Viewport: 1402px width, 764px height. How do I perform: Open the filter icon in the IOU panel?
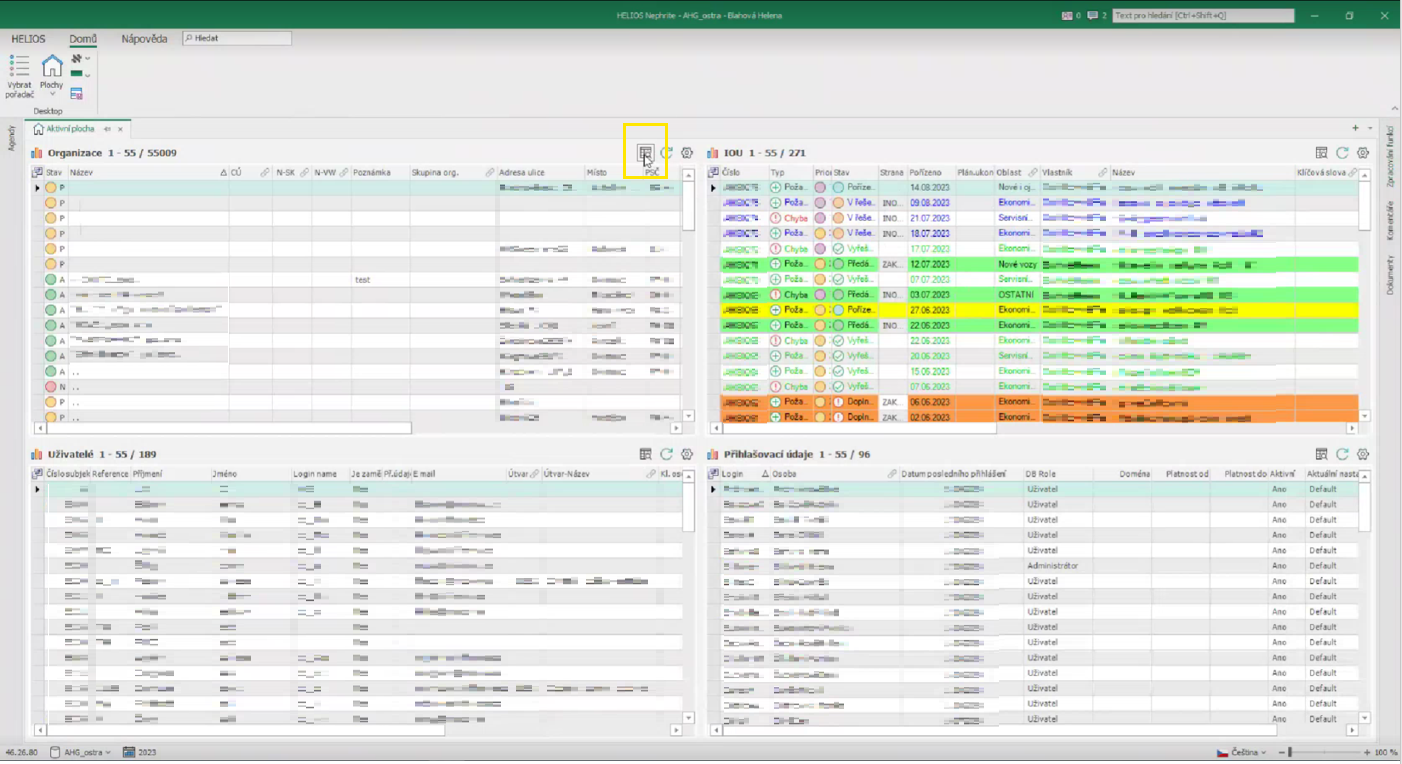coord(1321,153)
